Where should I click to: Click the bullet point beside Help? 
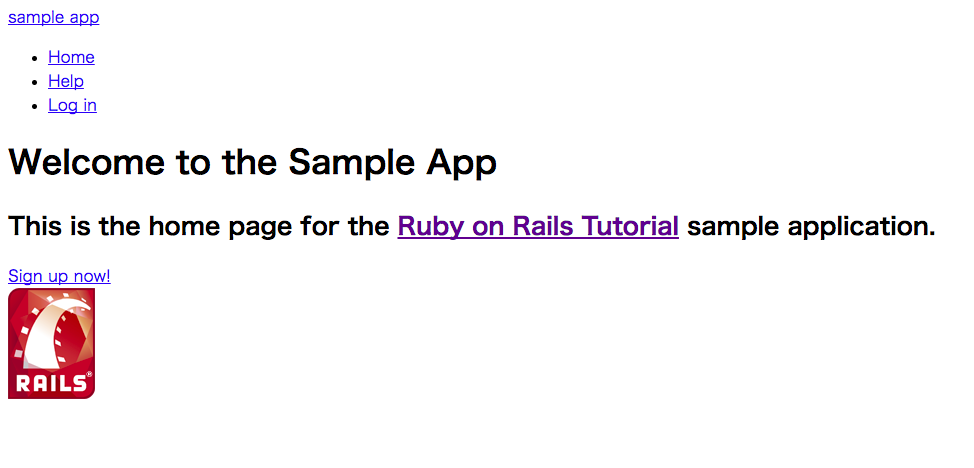[36, 82]
